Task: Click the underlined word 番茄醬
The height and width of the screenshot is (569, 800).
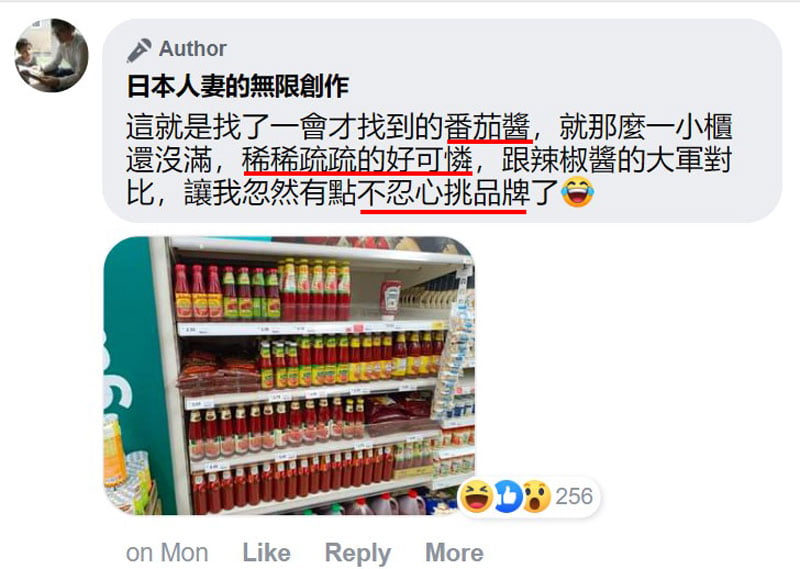Action: pos(489,127)
